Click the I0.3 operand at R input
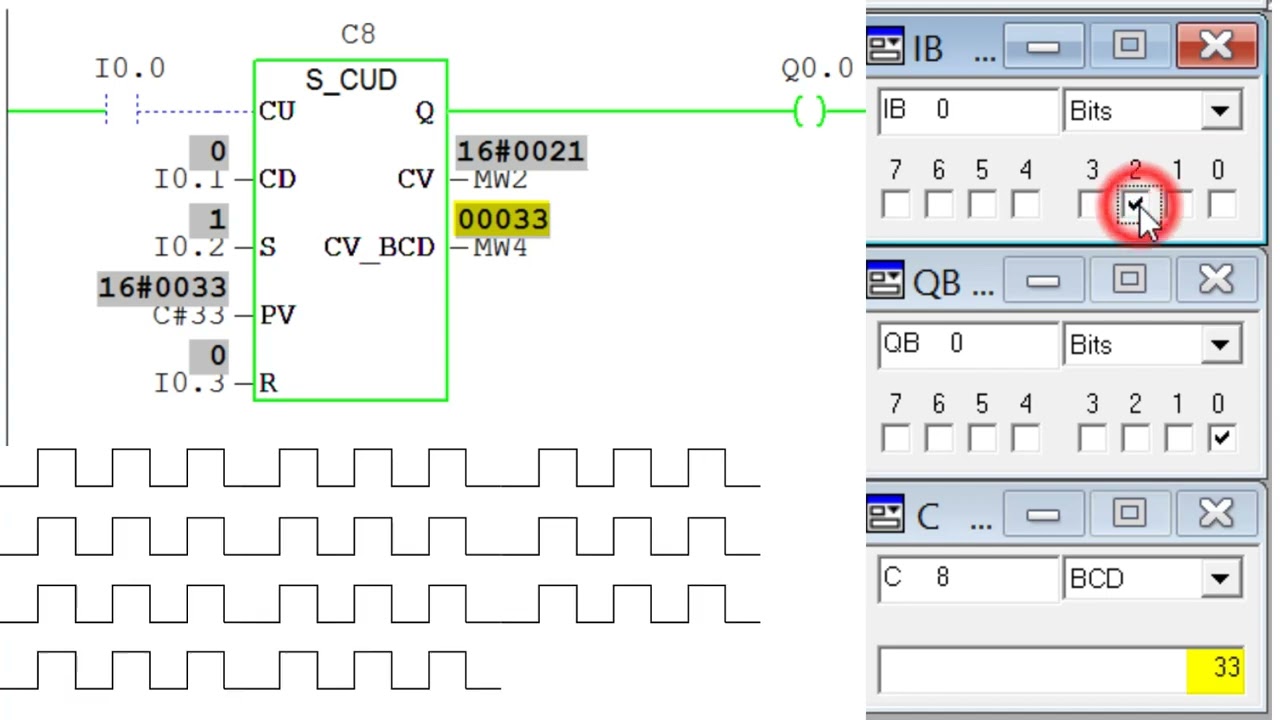Screen dimensions: 1280x720 click(x=189, y=383)
